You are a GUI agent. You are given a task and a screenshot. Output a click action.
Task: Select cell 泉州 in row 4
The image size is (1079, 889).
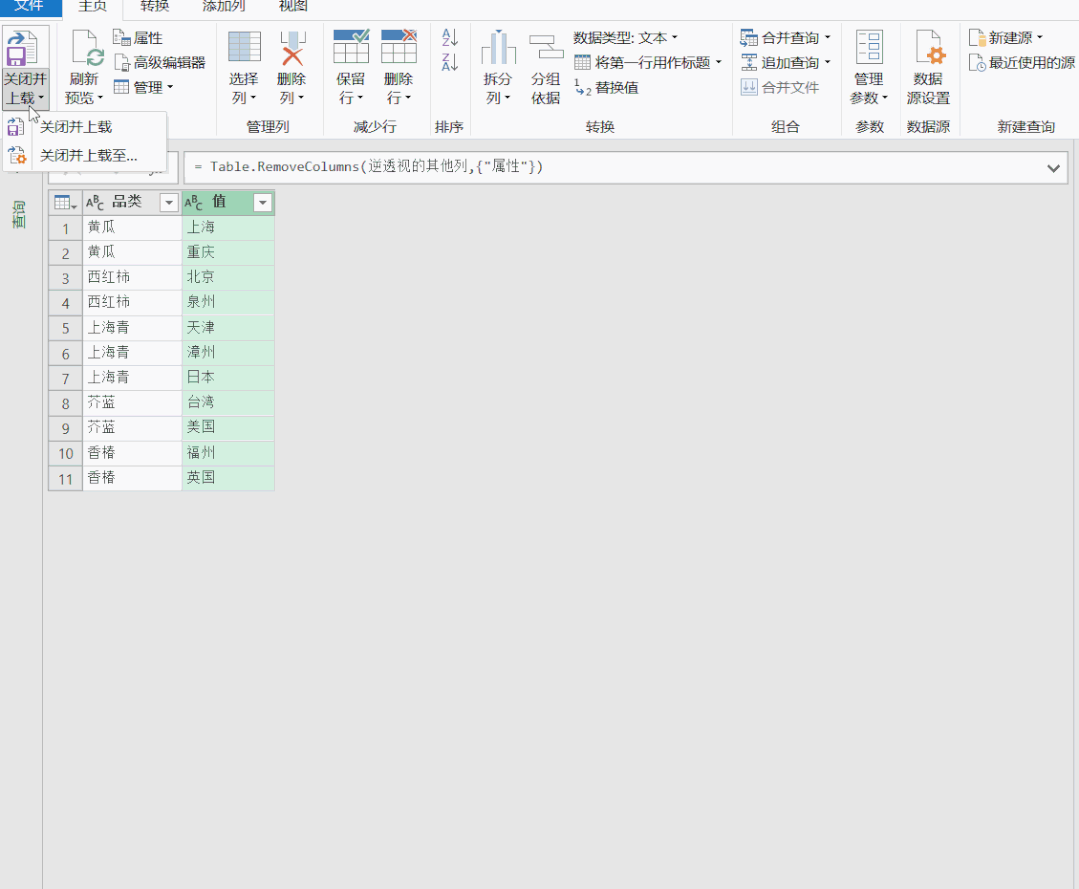(x=228, y=302)
